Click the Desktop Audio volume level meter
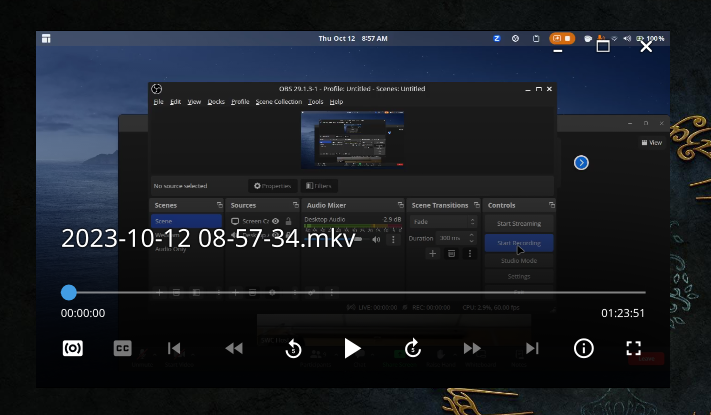711x415 pixels. click(x=353, y=226)
